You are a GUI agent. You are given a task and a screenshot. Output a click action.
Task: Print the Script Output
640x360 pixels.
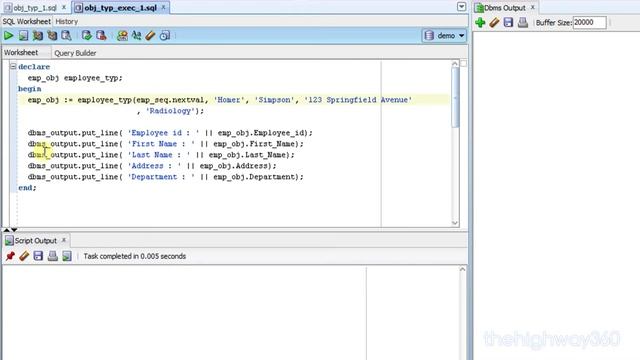pyautogui.click(x=53, y=256)
